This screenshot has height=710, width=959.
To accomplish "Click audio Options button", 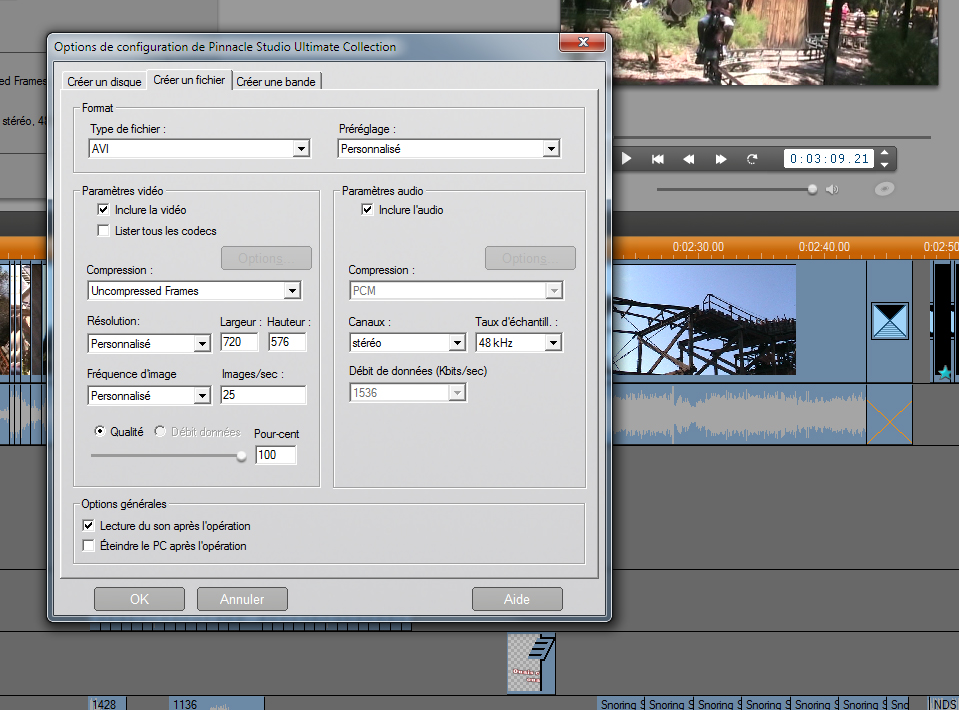I will point(530,258).
